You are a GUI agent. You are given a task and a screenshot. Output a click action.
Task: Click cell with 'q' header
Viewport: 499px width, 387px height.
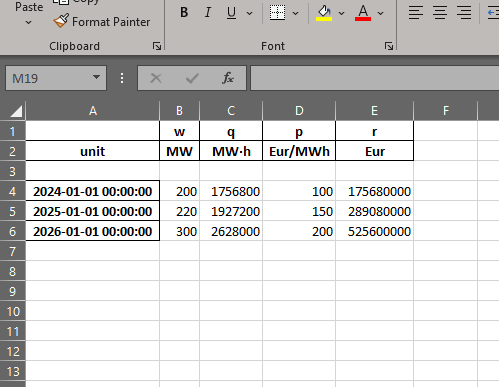pos(231,131)
